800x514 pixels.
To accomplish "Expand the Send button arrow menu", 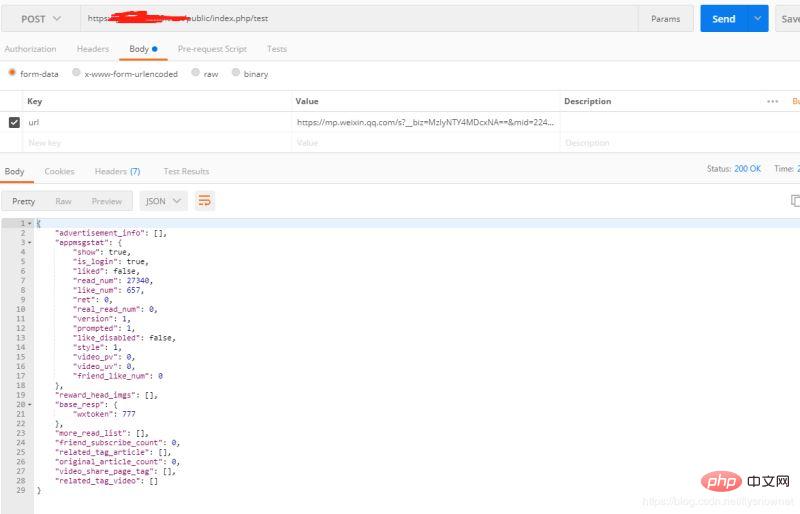I will (758, 19).
